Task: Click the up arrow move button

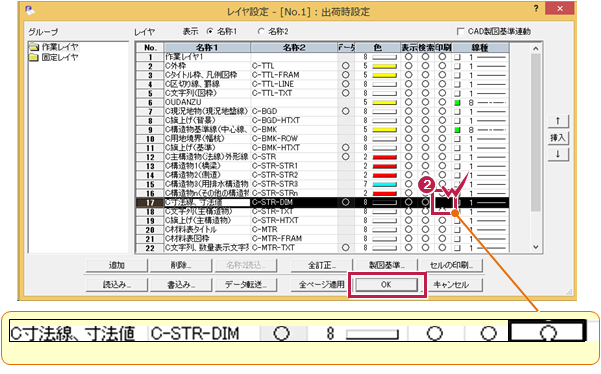Action: (x=558, y=121)
